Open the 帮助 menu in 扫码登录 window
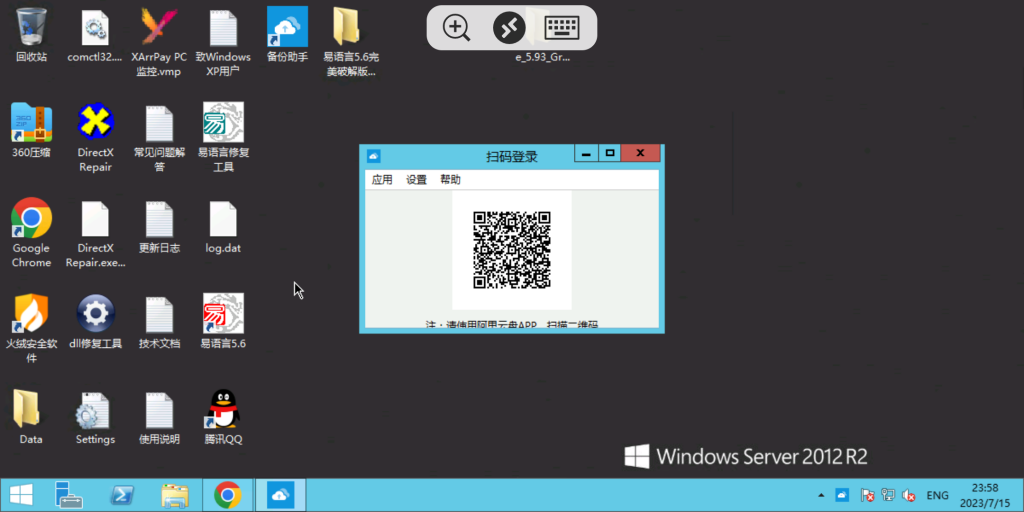Image resolution: width=1024 pixels, height=512 pixels. click(450, 180)
